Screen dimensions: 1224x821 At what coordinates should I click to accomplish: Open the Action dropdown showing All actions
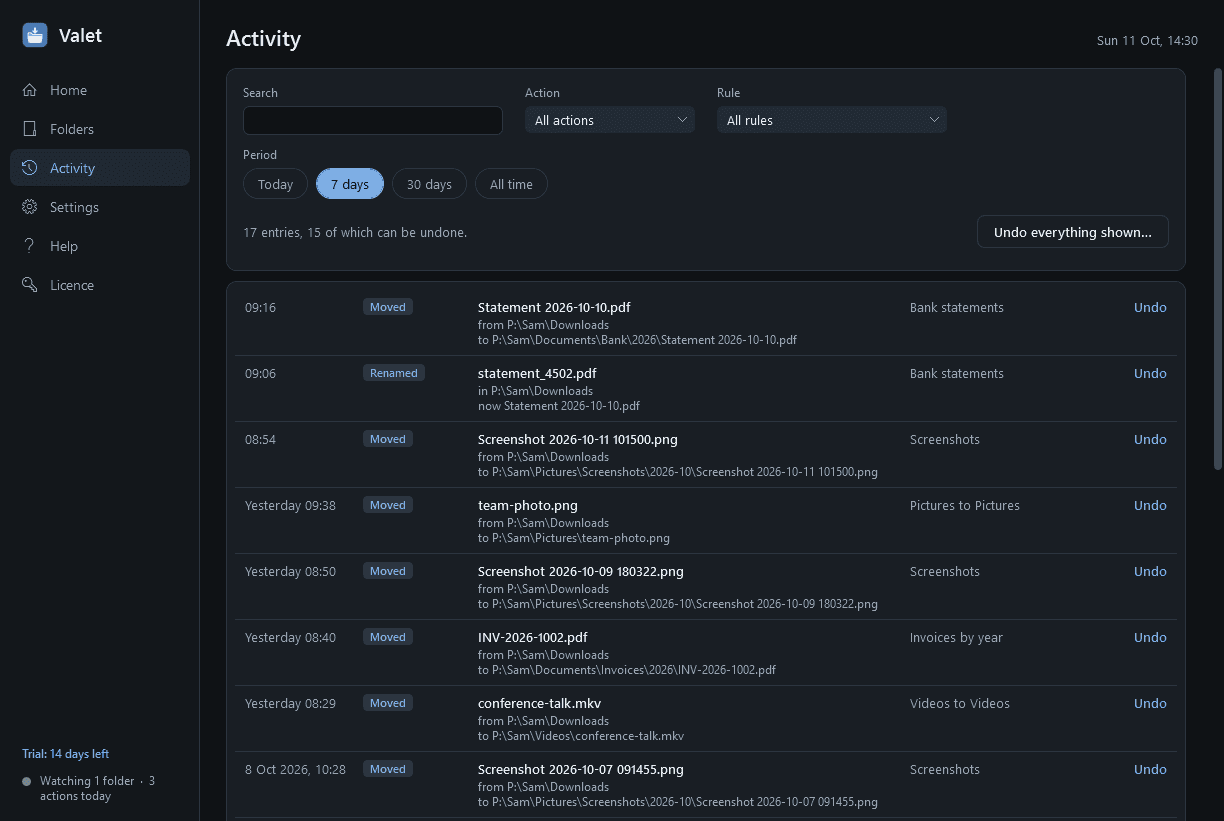pos(610,120)
